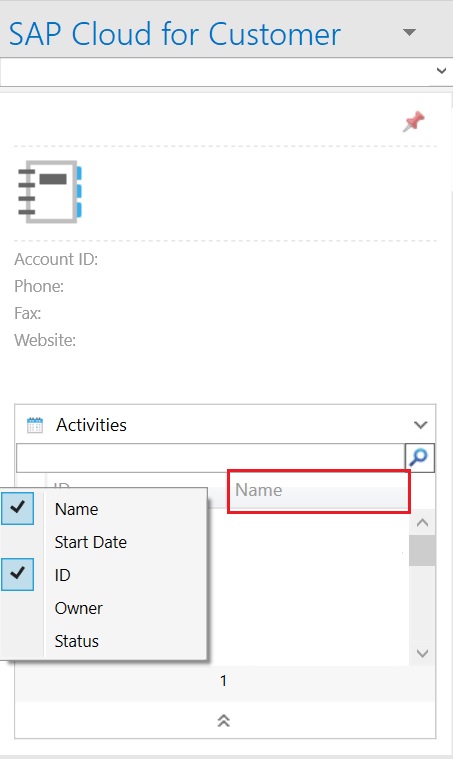Click the Activities calendar icon

pos(35,425)
